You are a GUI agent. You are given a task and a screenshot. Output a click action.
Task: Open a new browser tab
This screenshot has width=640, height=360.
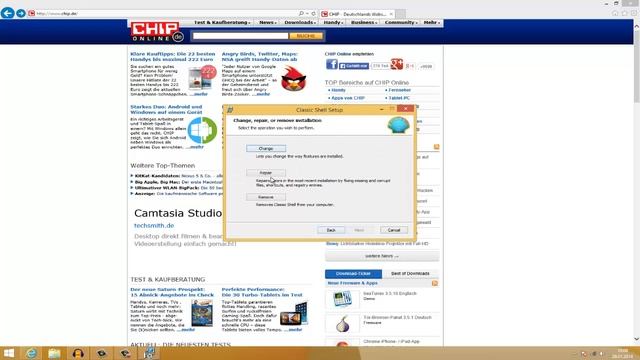click(x=400, y=14)
